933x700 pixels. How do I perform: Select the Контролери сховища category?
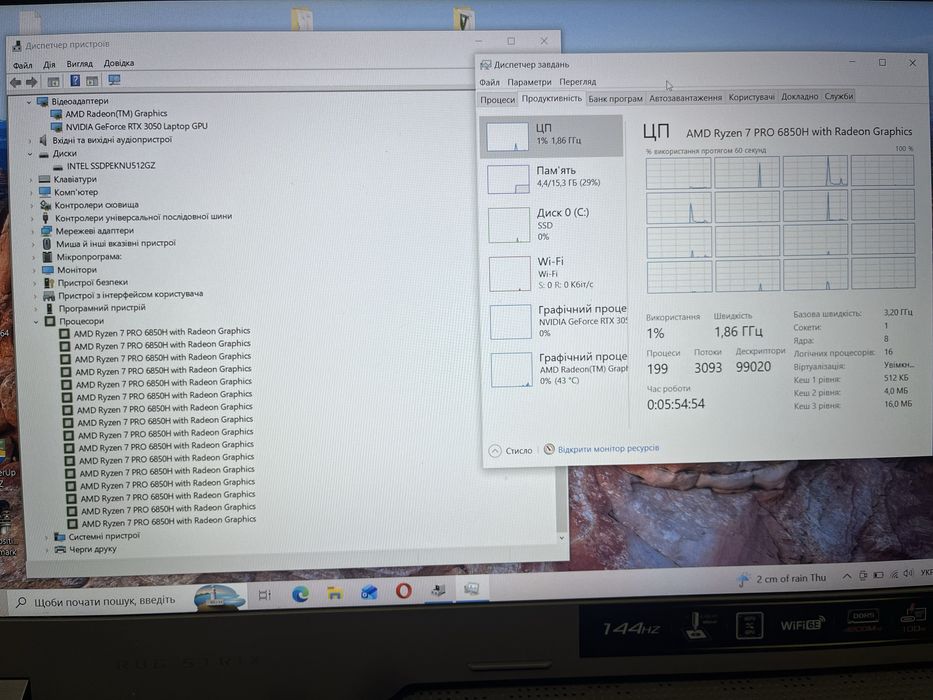click(96, 205)
